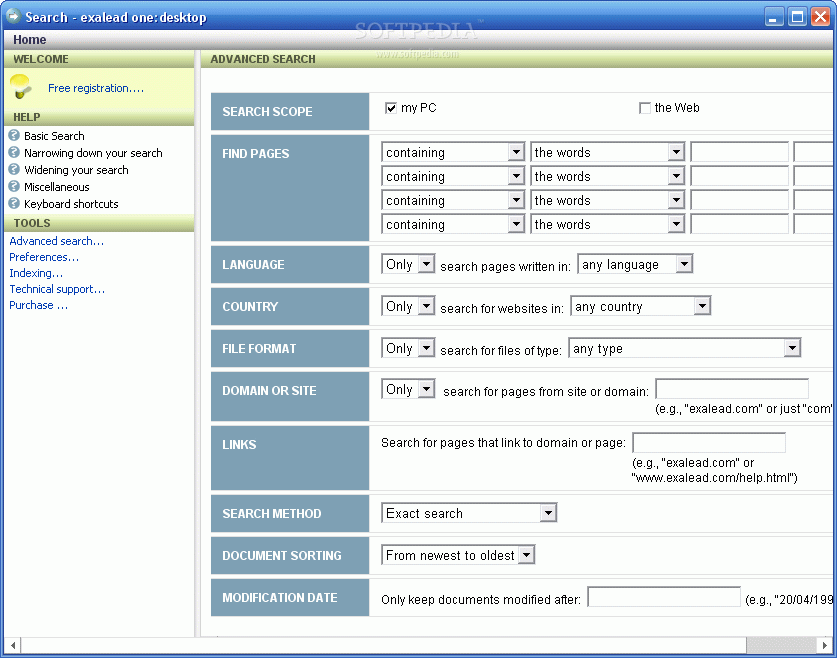This screenshot has height=658, width=837.
Task: Click the help icon next to Widening your search
Action: [14, 170]
